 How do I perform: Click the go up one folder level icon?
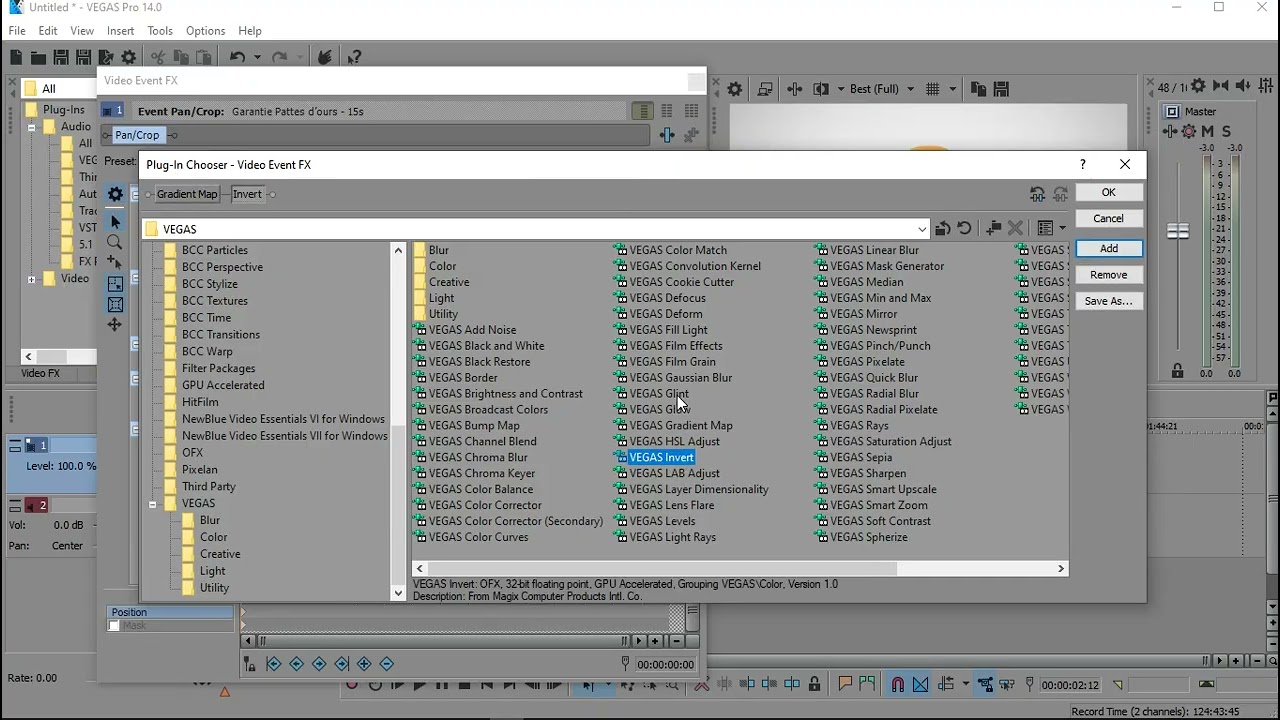(943, 229)
